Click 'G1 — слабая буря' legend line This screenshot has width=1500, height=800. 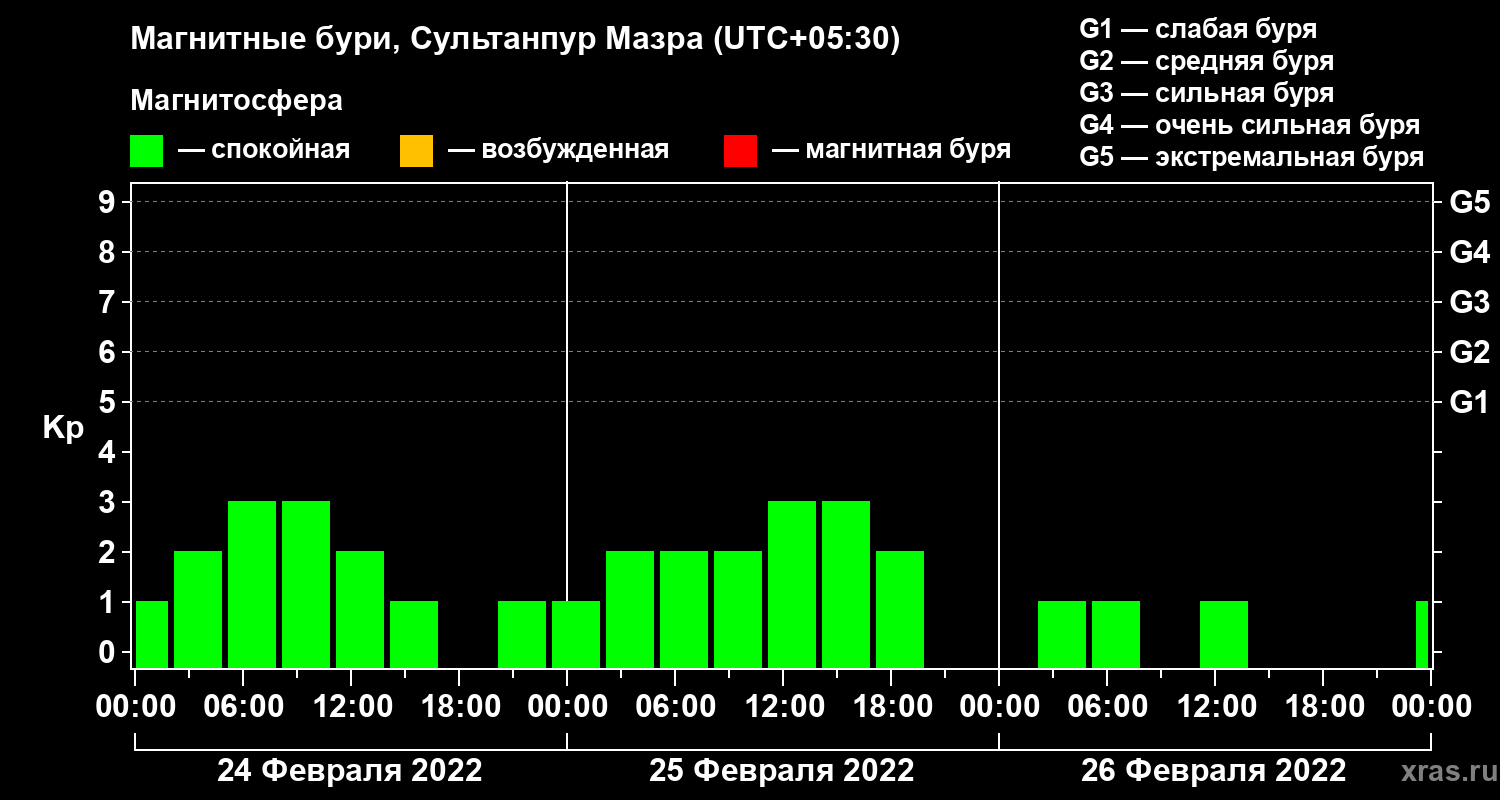tap(1198, 29)
